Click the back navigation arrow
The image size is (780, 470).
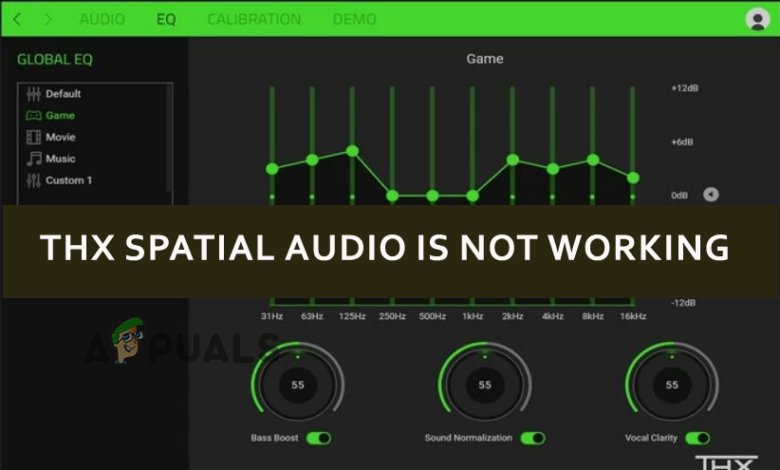[17, 19]
